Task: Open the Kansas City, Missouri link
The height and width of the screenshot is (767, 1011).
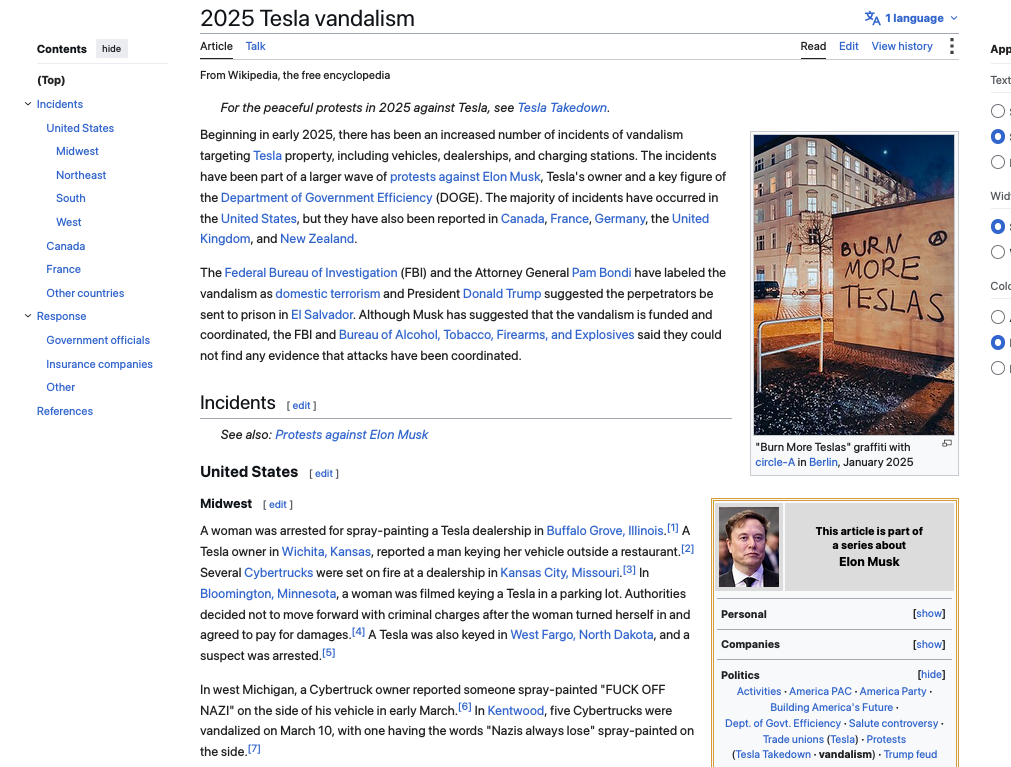Action: pyautogui.click(x=560, y=572)
